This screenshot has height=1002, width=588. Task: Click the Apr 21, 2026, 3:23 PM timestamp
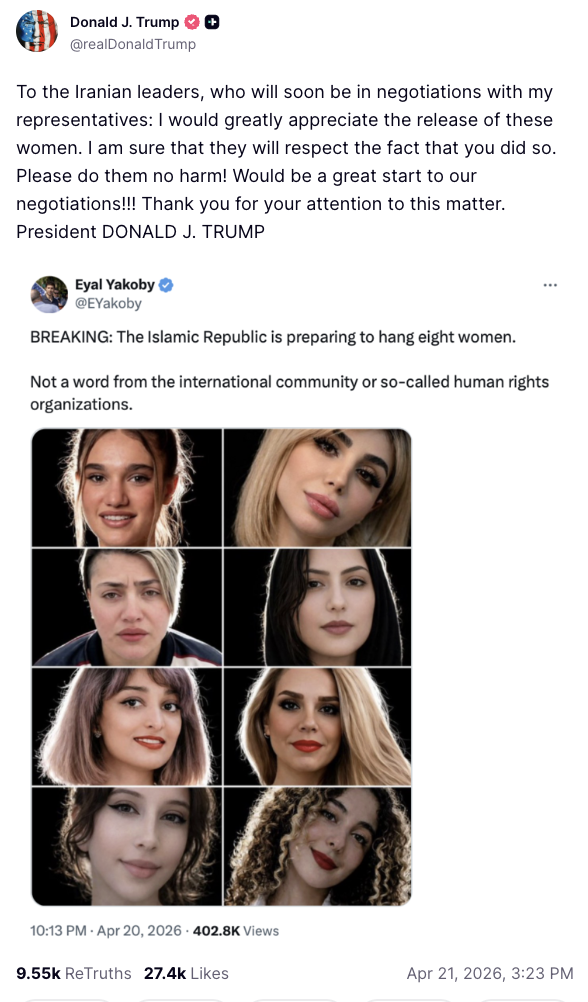click(x=490, y=973)
